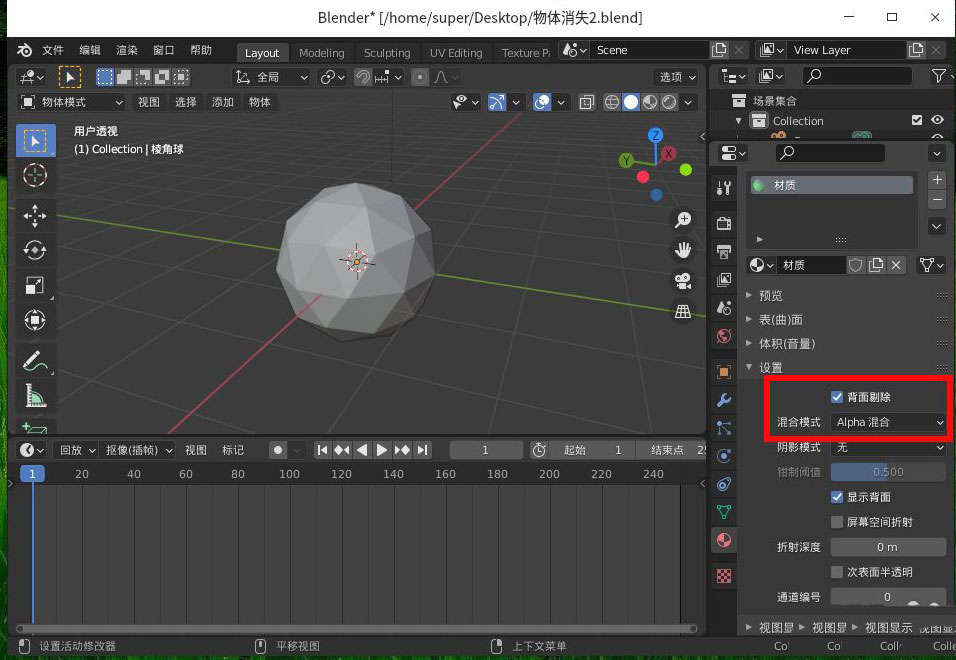Select the Scale tool

(x=35, y=285)
